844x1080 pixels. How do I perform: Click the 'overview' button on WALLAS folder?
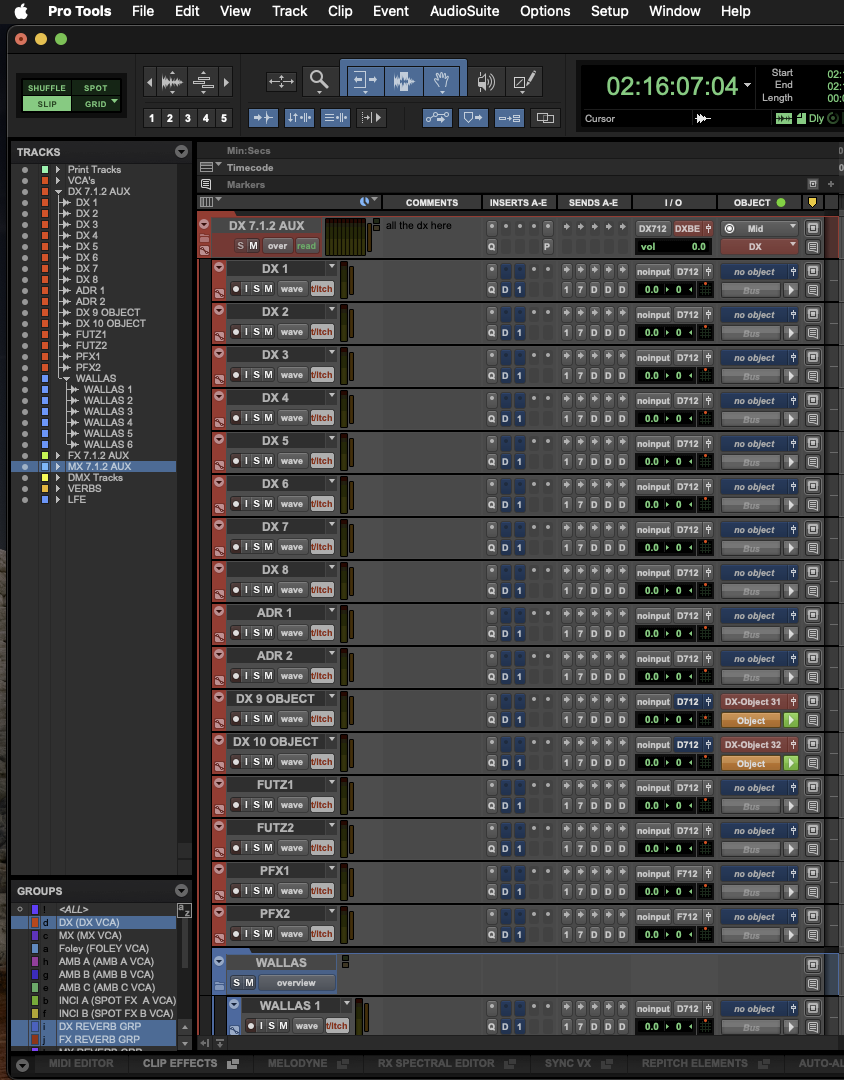point(296,983)
